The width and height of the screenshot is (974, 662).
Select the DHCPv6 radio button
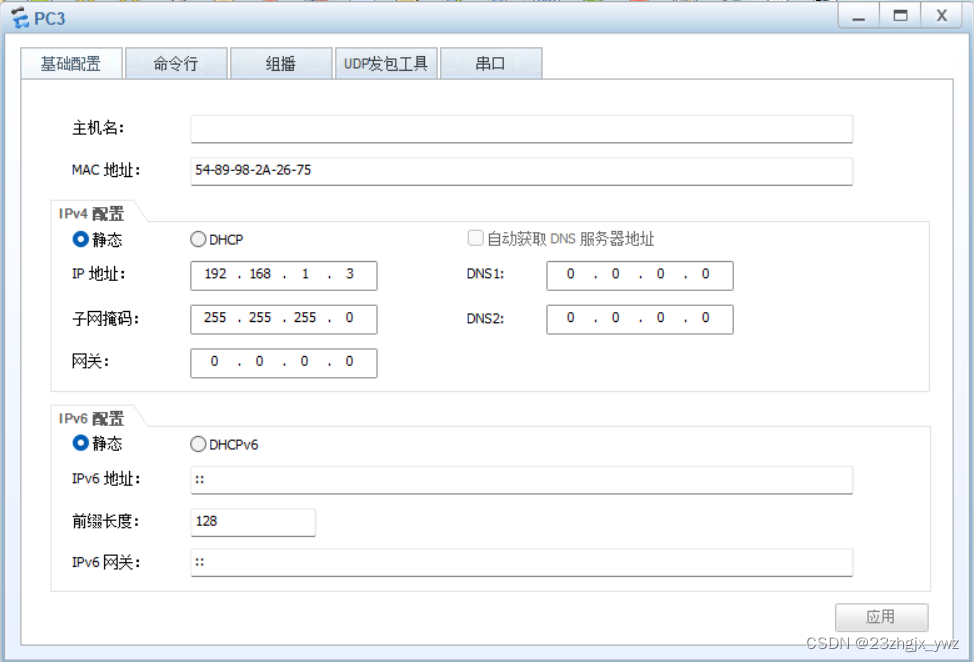pyautogui.click(x=198, y=444)
